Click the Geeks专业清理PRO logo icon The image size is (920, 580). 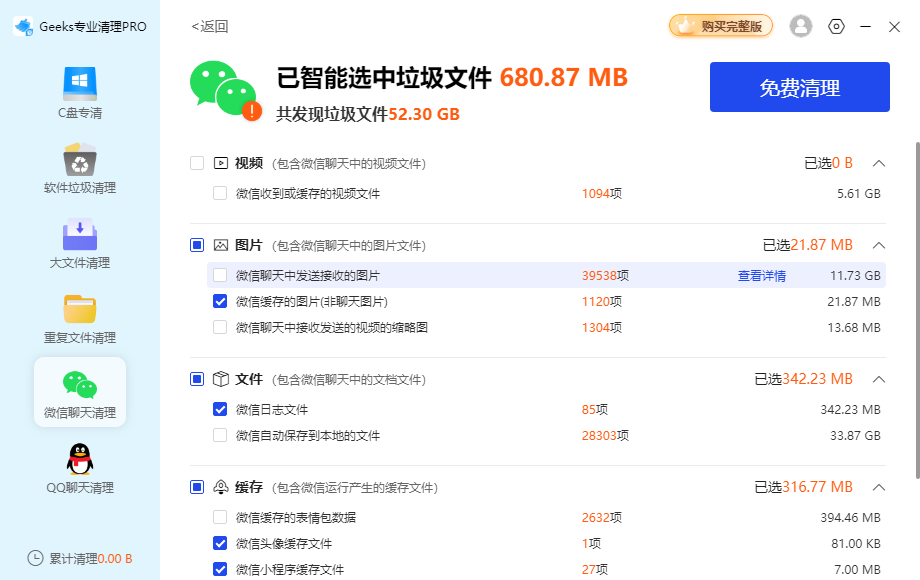pos(23,26)
